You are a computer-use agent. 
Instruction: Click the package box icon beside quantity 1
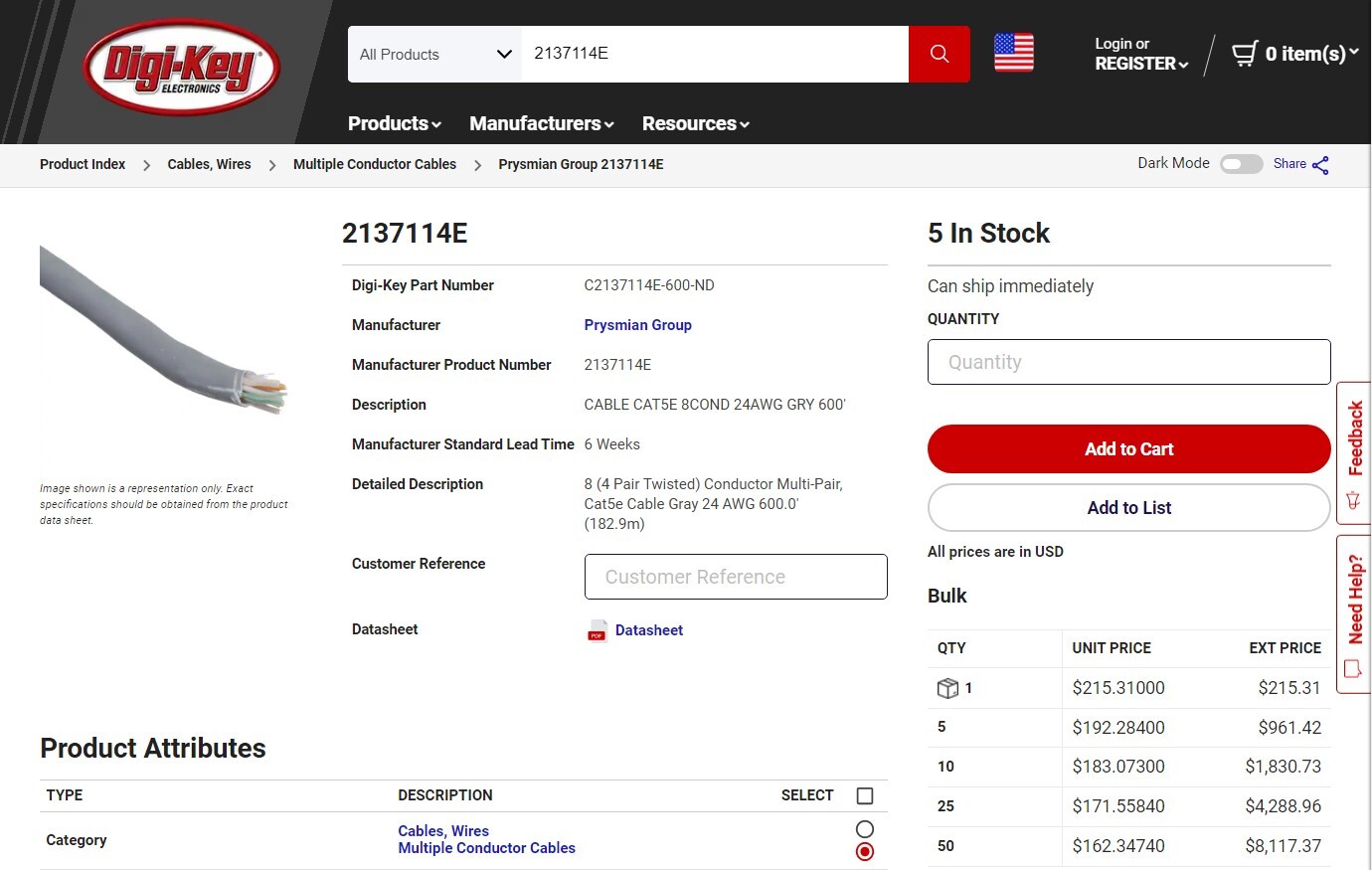point(947,688)
